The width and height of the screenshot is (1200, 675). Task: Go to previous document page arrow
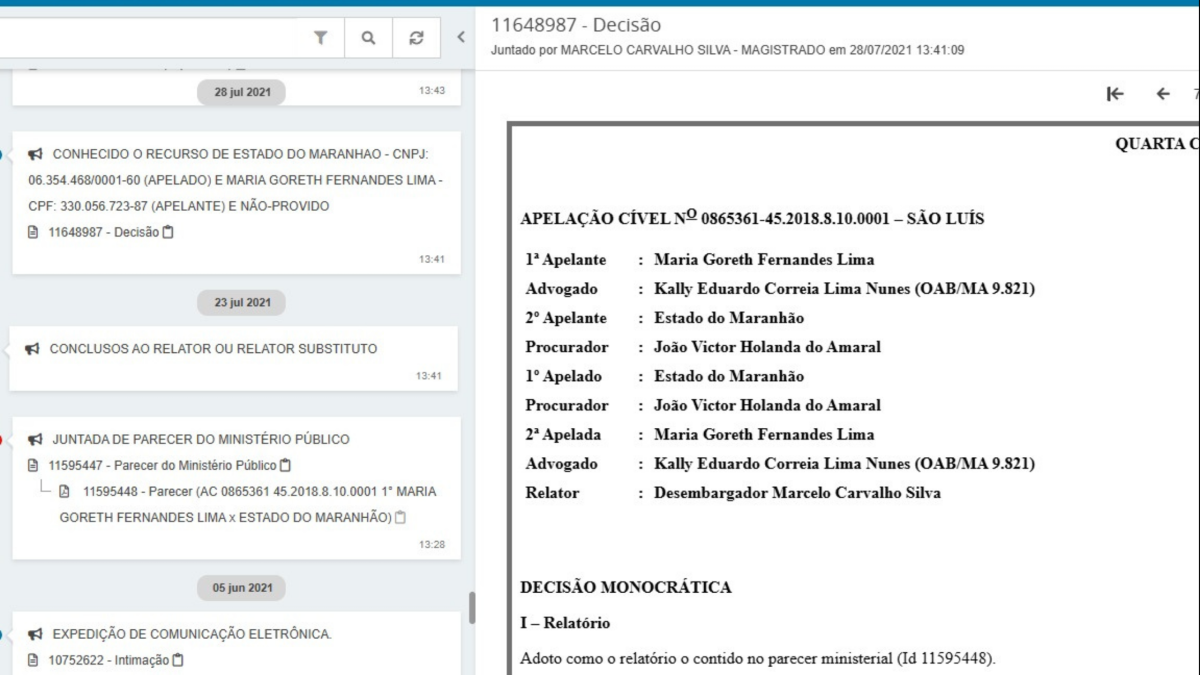[x=1162, y=94]
